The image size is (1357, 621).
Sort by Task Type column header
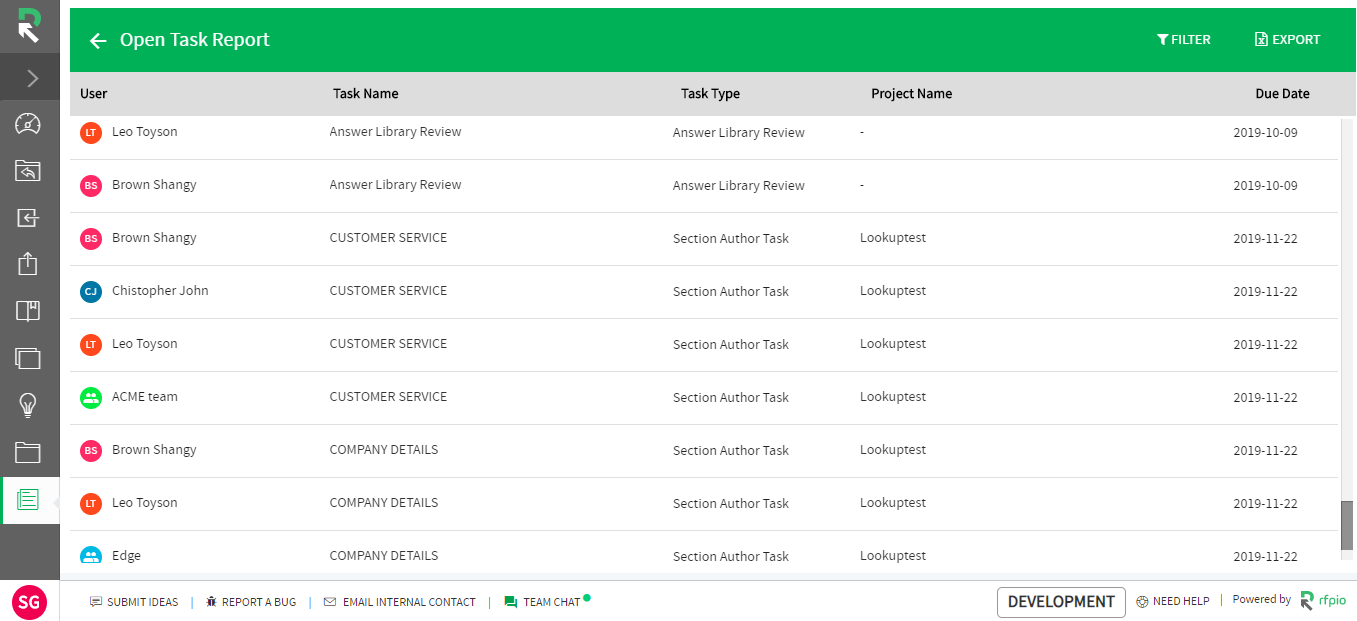(x=711, y=94)
